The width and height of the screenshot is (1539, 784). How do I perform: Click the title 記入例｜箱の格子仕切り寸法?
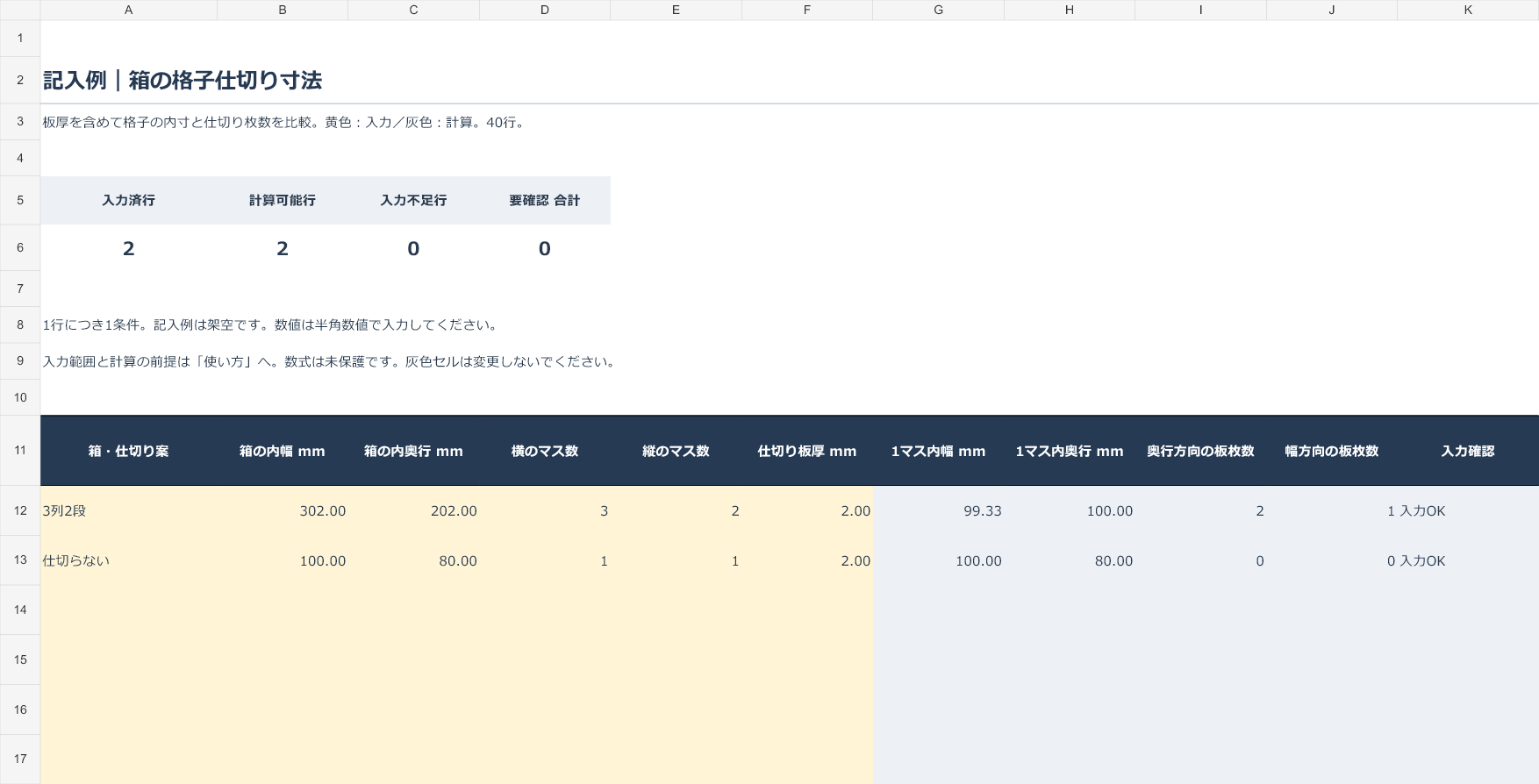[x=183, y=81]
